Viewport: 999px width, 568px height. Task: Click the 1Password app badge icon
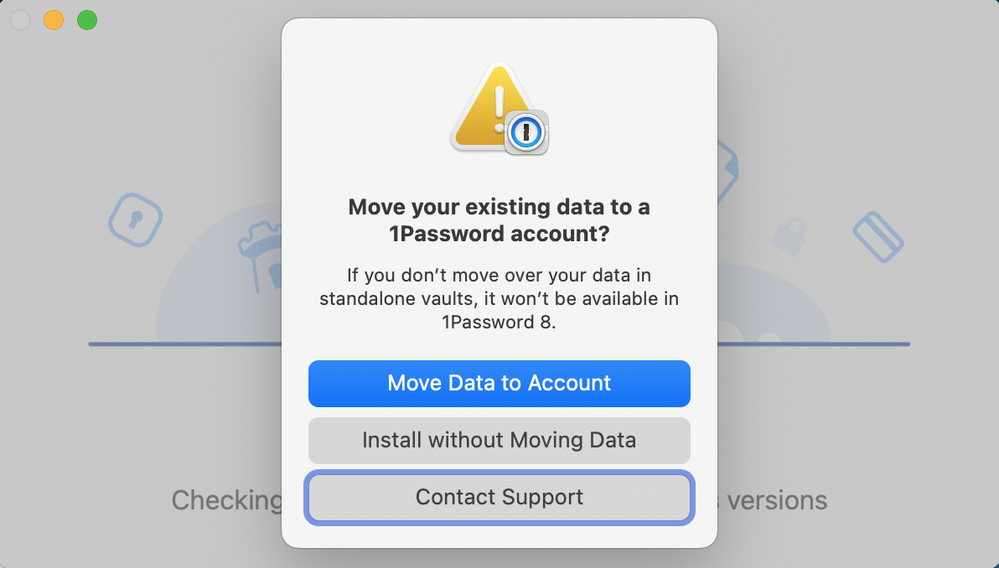526,132
